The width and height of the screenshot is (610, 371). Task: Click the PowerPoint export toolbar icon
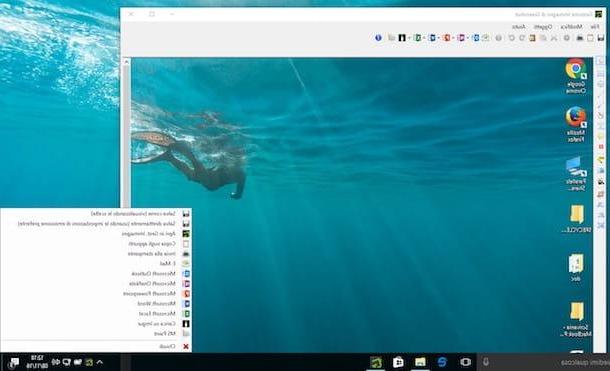[x=447, y=38]
